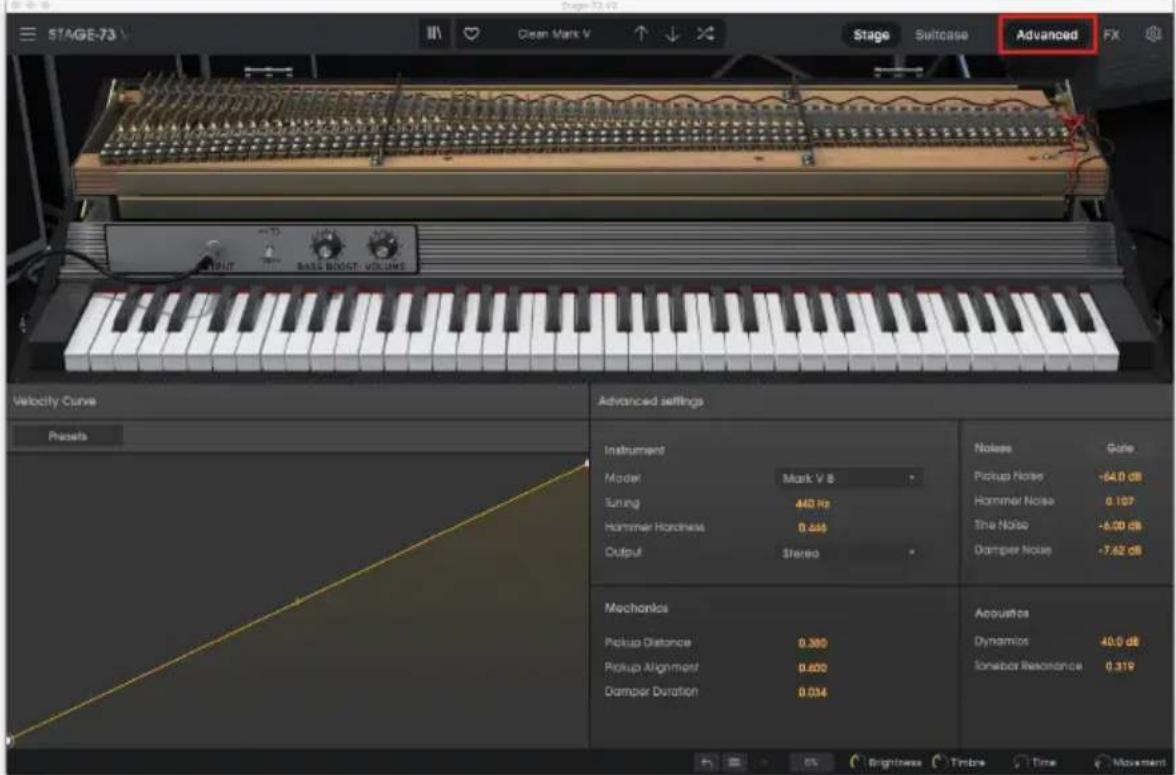The image size is (1176, 775).
Task: Favorite the preset with heart icon
Action: (471, 35)
